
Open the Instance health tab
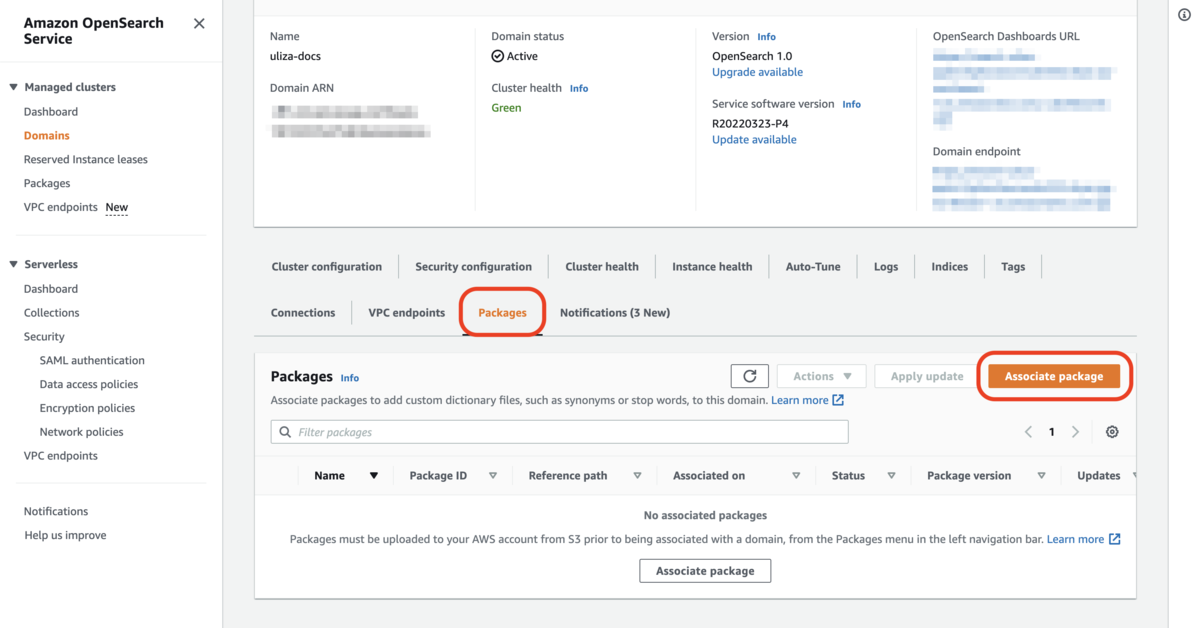click(x=712, y=266)
